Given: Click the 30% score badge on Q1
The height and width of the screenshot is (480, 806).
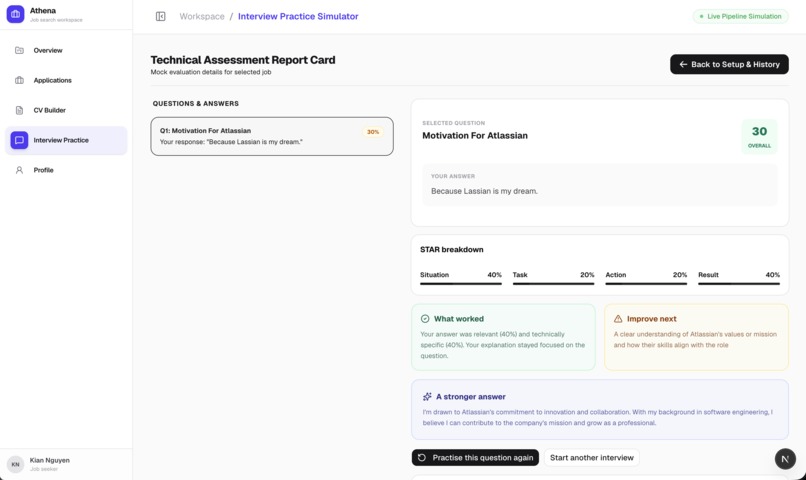Looking at the screenshot, I should pyautogui.click(x=373, y=132).
